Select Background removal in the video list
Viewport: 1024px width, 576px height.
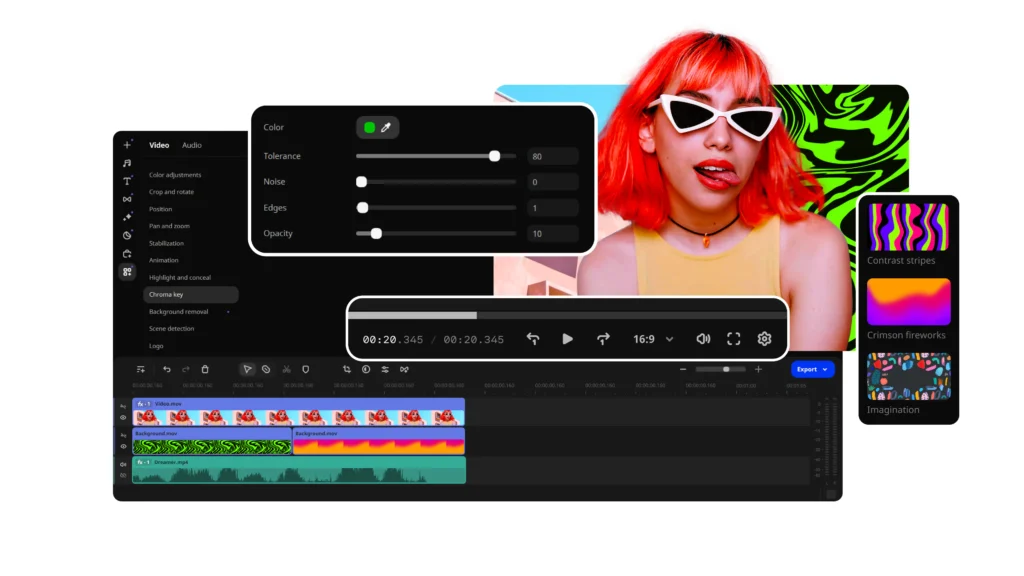coord(179,312)
